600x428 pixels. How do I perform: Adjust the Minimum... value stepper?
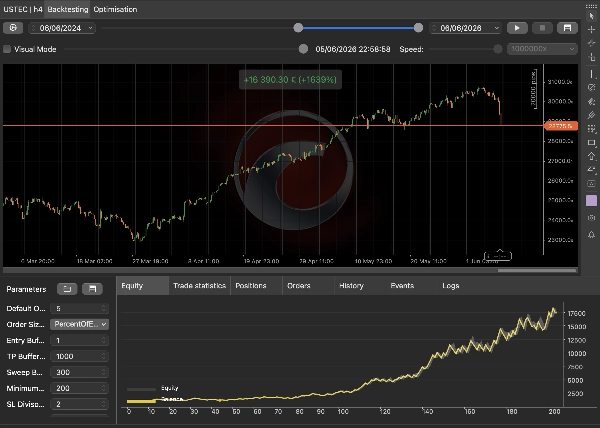(x=103, y=388)
